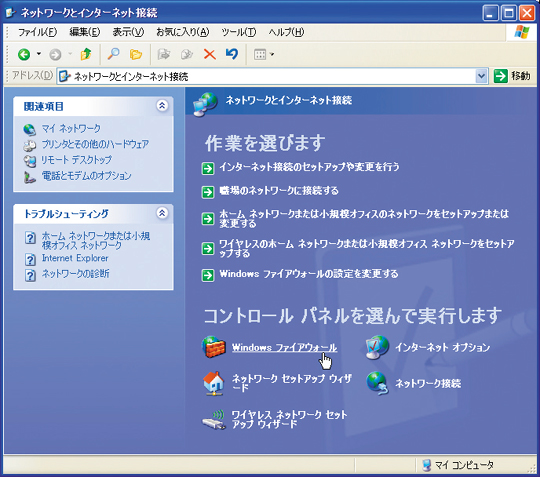
Task: Click the ネットワーク接続 globe icon
Action: pyautogui.click(x=377, y=383)
